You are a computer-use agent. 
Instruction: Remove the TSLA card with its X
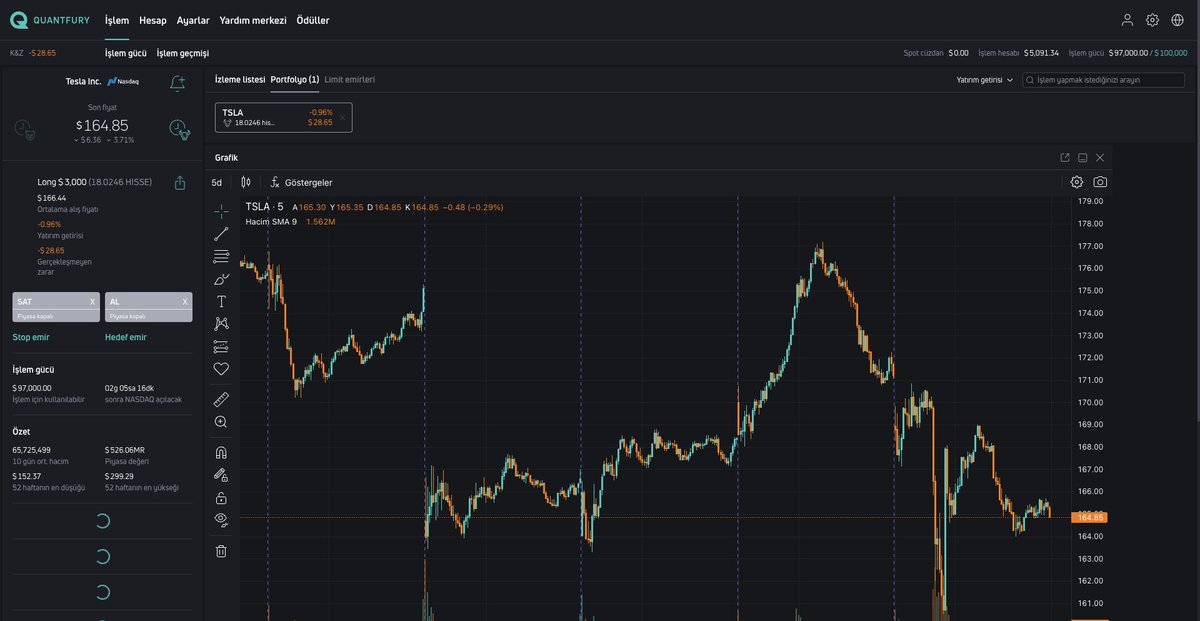(342, 117)
